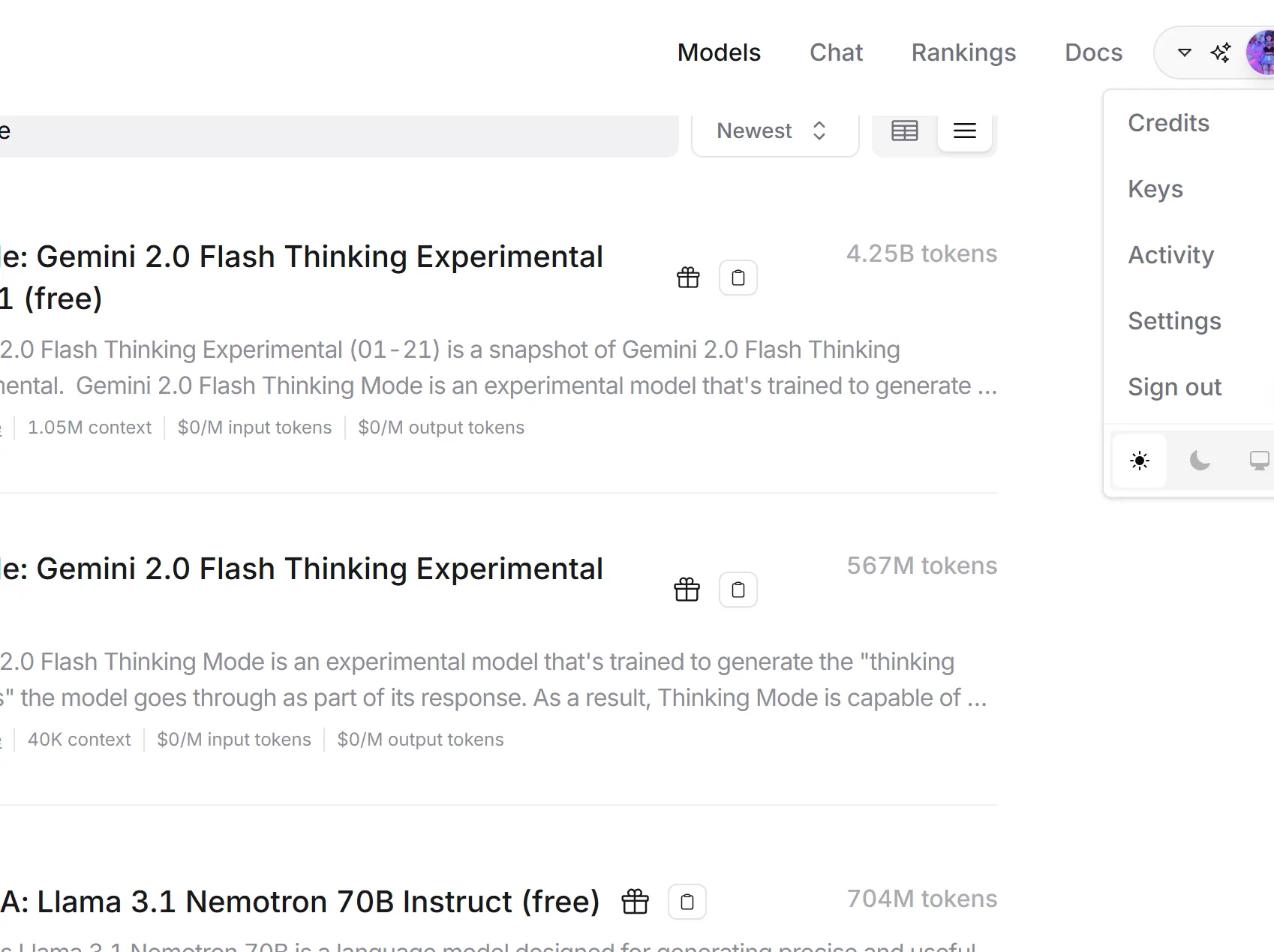Image resolution: width=1274 pixels, height=952 pixels.
Task: Enable dark theme with moon icon
Action: 1200,461
